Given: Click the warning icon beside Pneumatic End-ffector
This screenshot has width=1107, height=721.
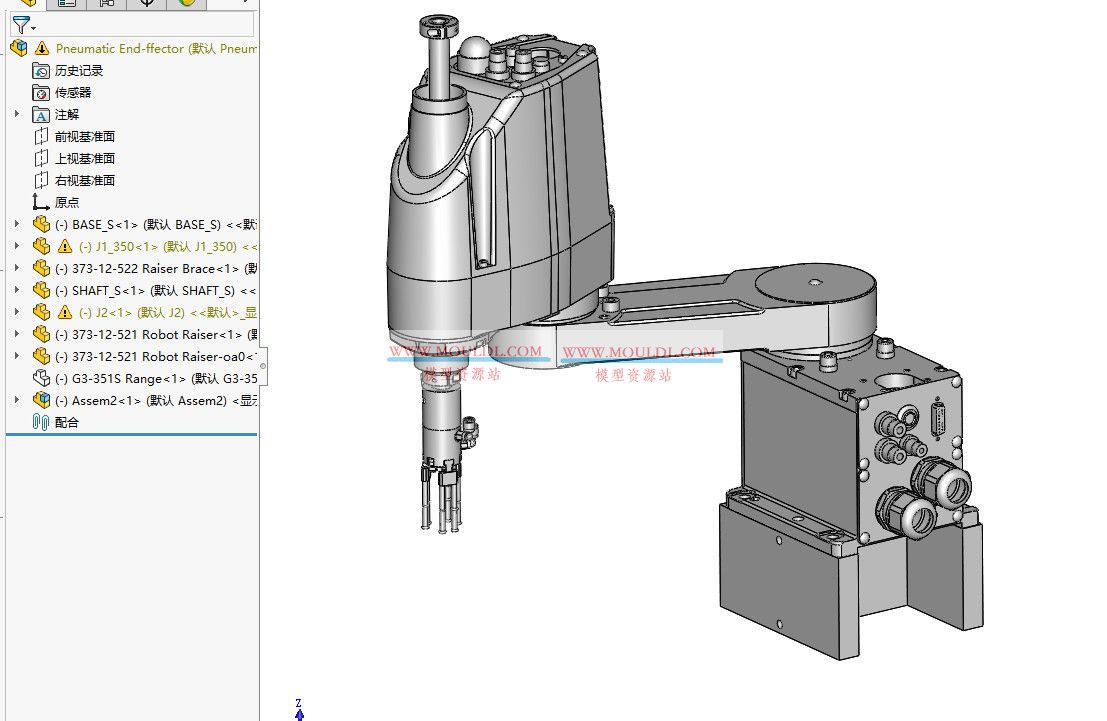Looking at the screenshot, I should pyautogui.click(x=40, y=48).
